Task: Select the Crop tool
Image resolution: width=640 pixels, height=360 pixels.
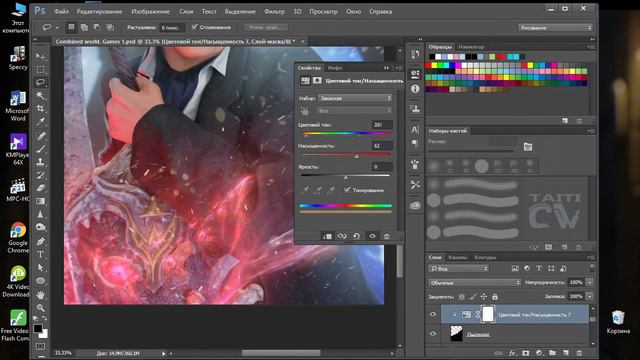Action: click(x=40, y=109)
